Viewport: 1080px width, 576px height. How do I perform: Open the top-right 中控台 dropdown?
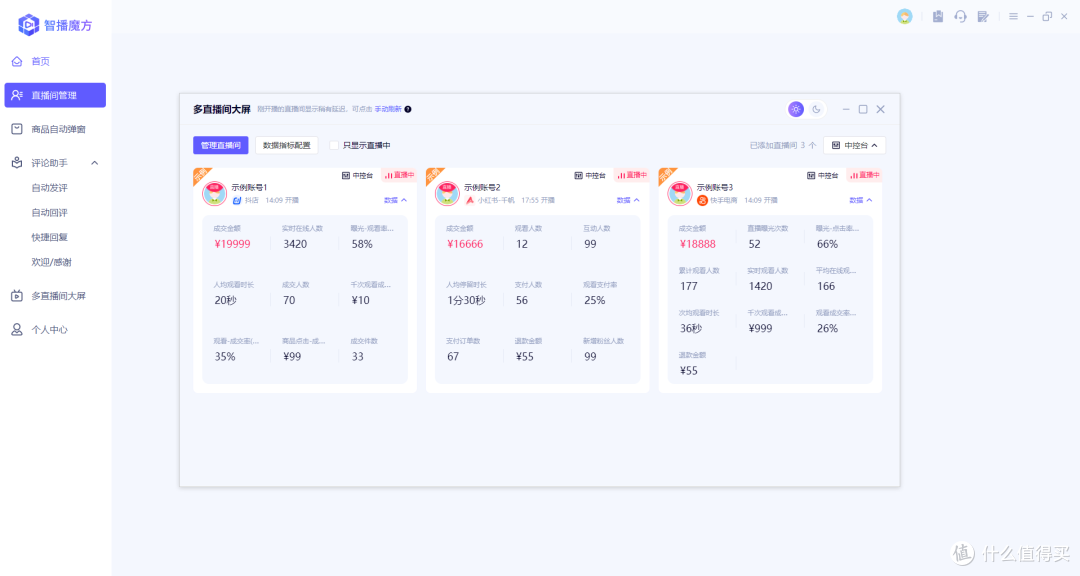point(854,145)
